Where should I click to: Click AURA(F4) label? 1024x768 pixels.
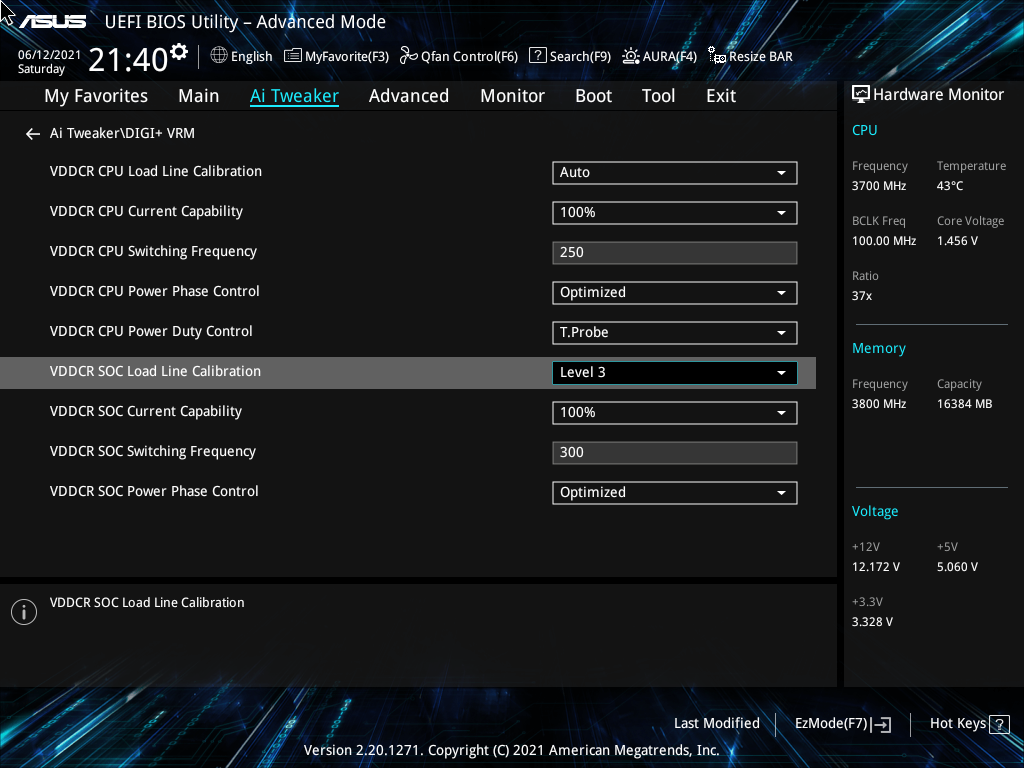click(669, 57)
